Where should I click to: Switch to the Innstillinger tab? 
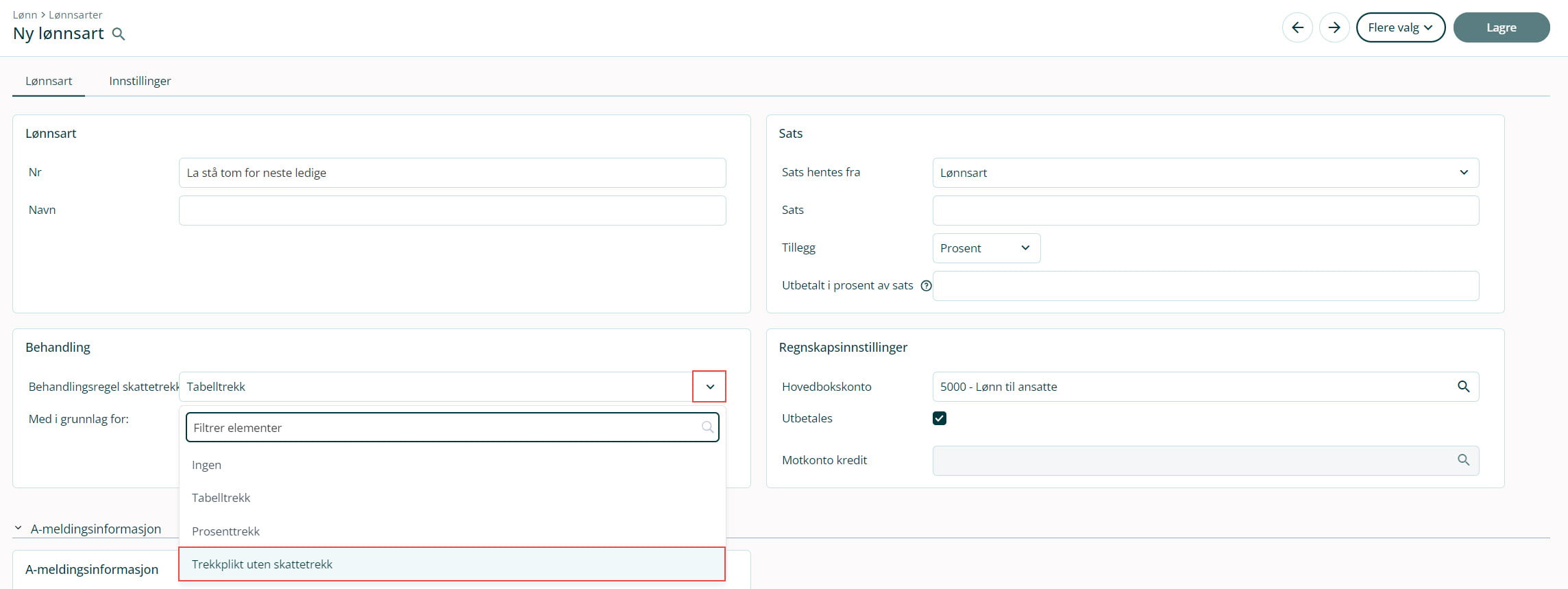140,81
